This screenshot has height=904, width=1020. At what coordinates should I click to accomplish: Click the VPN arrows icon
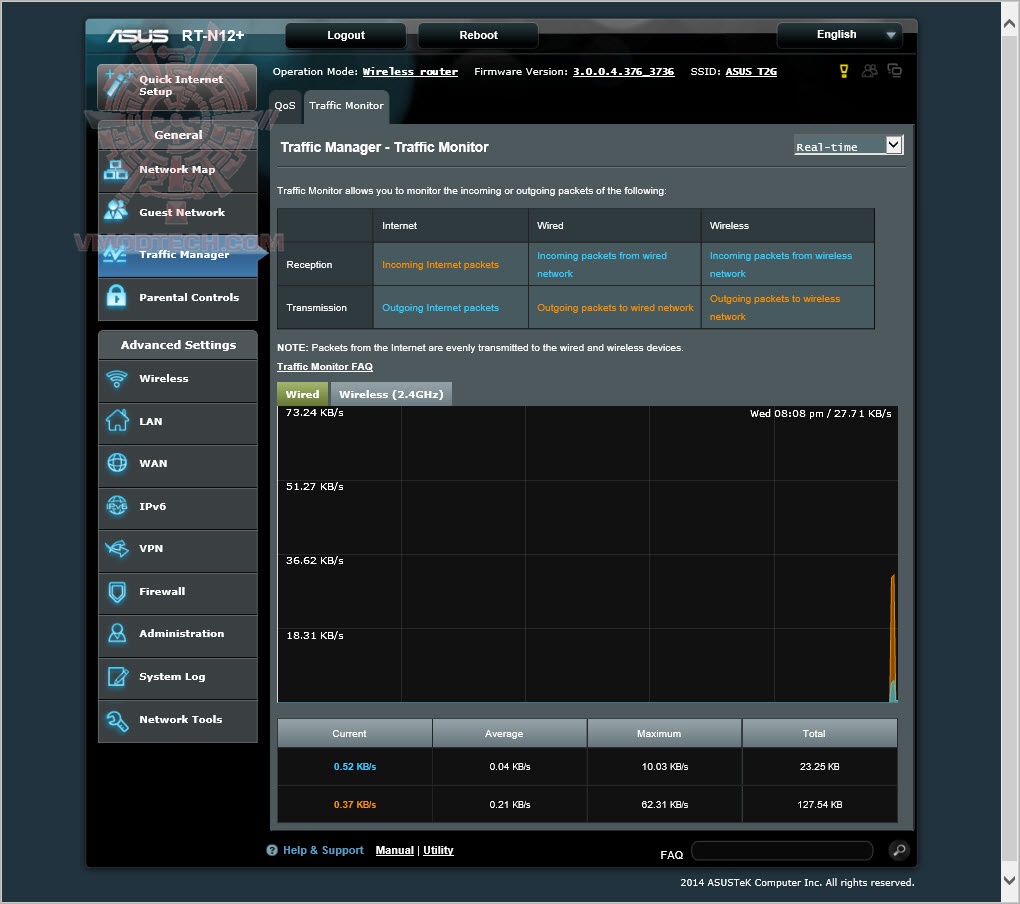coord(117,548)
